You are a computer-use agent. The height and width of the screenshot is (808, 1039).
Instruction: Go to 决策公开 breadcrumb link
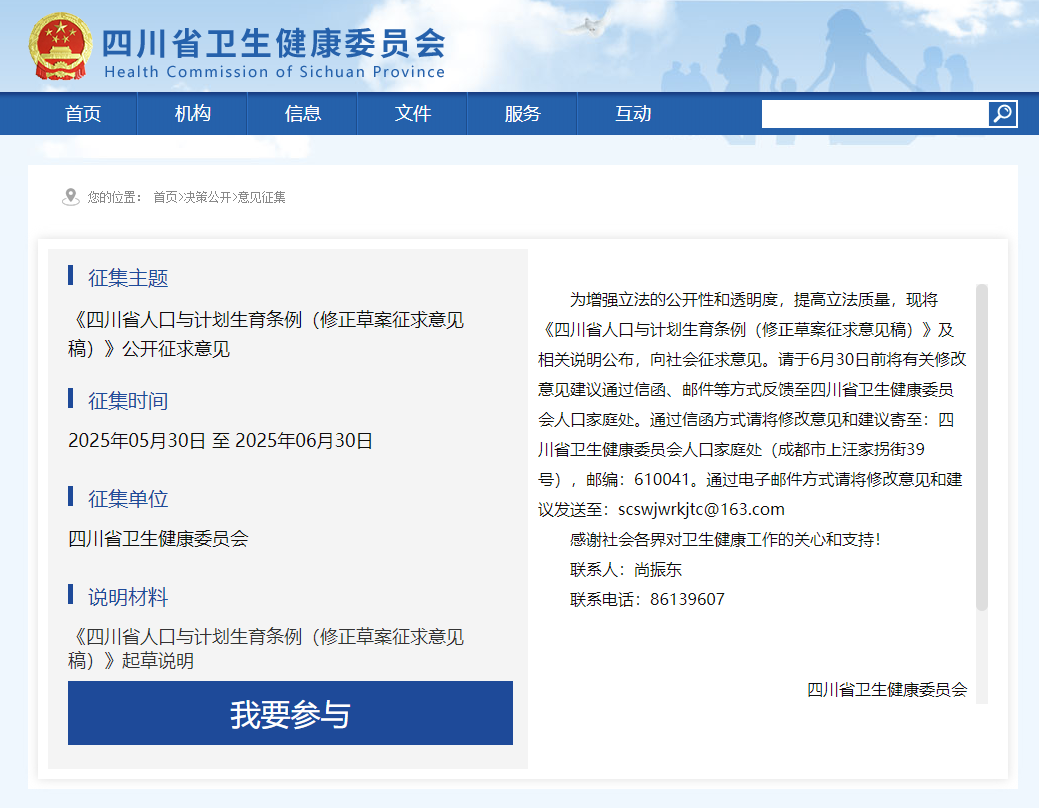click(207, 197)
